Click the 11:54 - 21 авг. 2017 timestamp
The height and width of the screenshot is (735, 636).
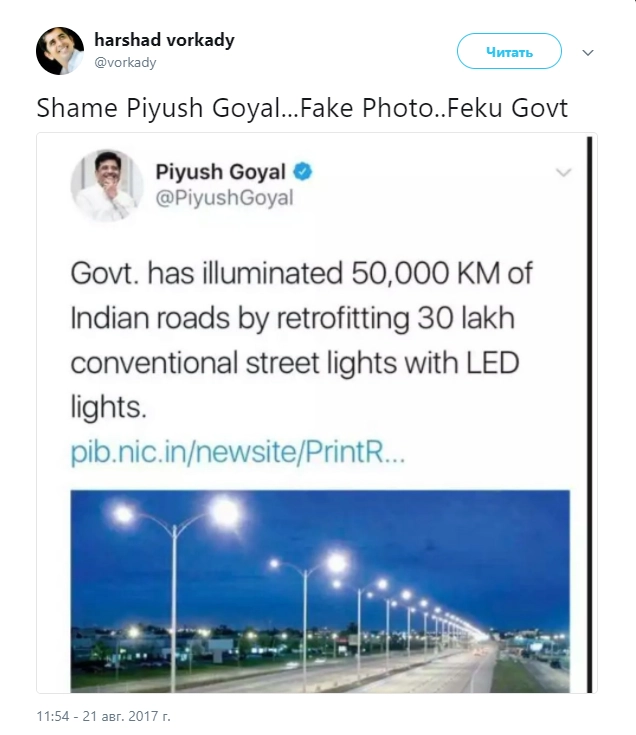pos(103,717)
